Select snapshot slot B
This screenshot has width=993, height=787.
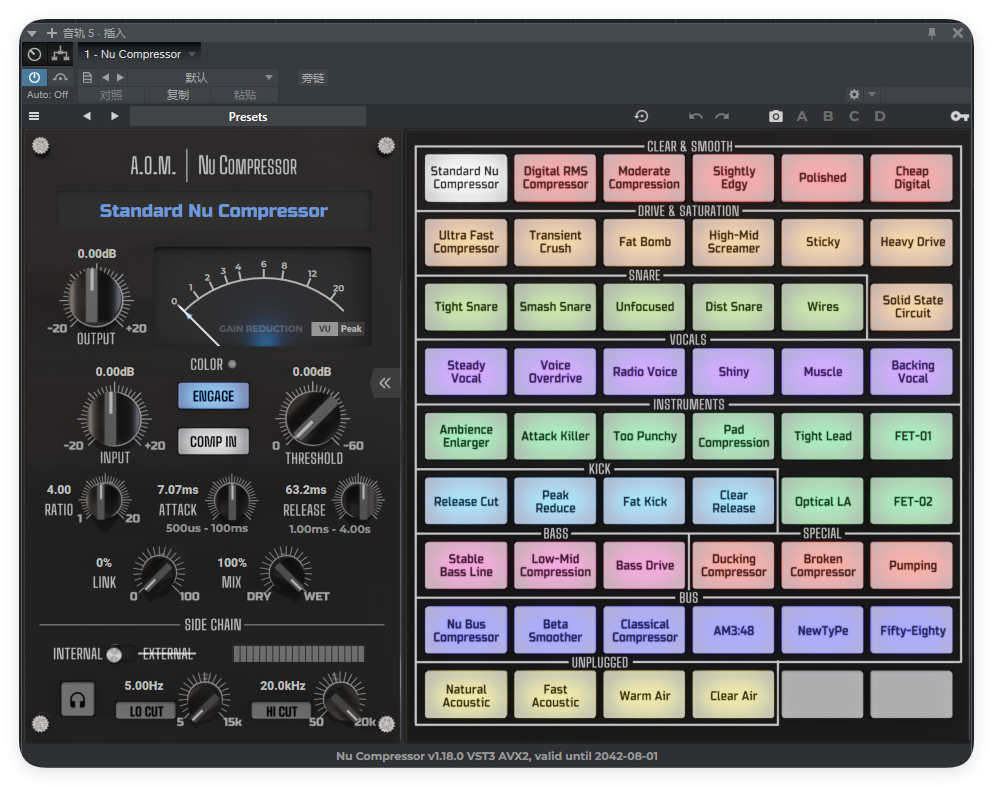point(828,116)
